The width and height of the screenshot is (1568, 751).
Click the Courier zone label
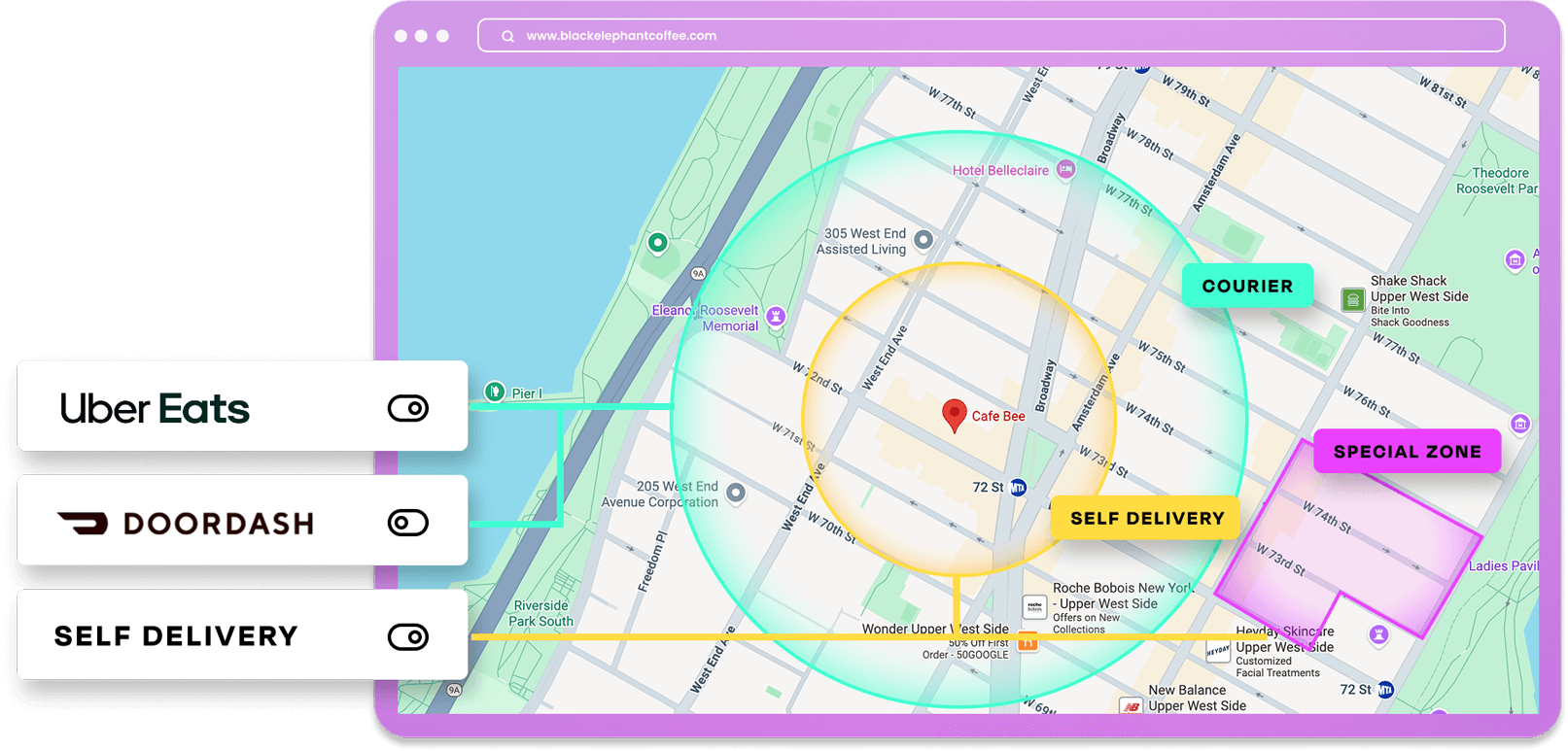(x=1247, y=287)
